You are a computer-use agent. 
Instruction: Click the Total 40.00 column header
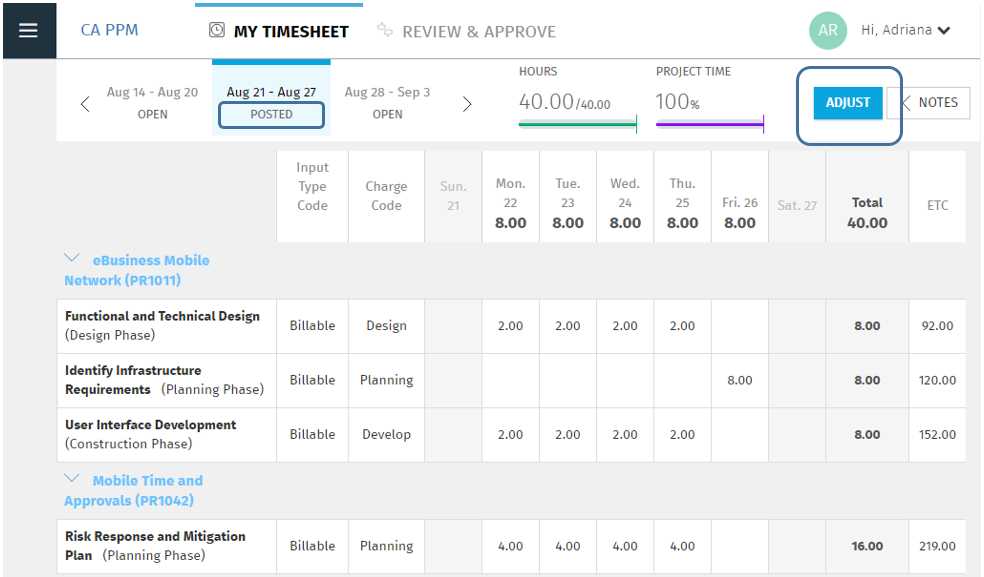(867, 196)
